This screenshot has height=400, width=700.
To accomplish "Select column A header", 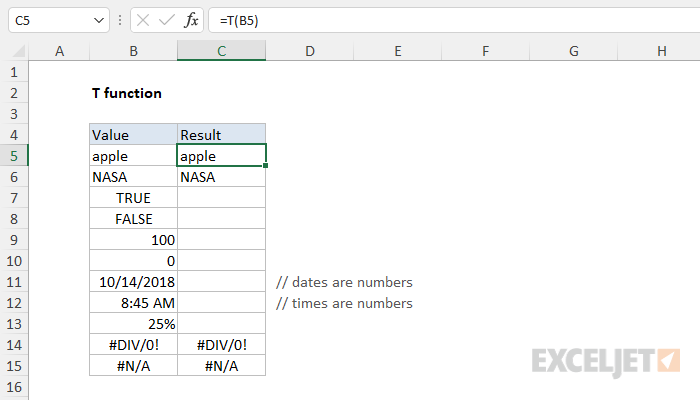I will pyautogui.click(x=59, y=51).
